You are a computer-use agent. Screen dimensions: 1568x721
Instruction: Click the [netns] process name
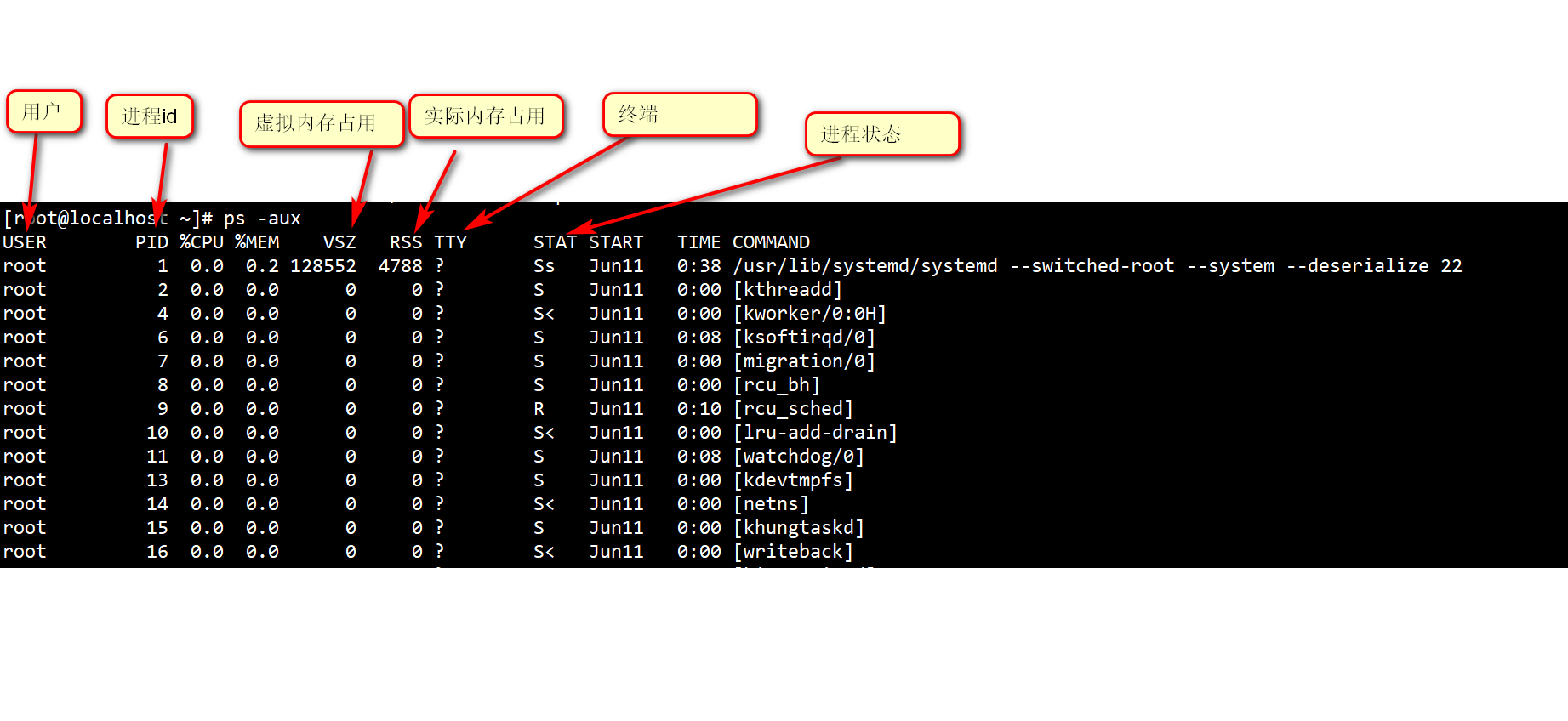click(x=771, y=504)
